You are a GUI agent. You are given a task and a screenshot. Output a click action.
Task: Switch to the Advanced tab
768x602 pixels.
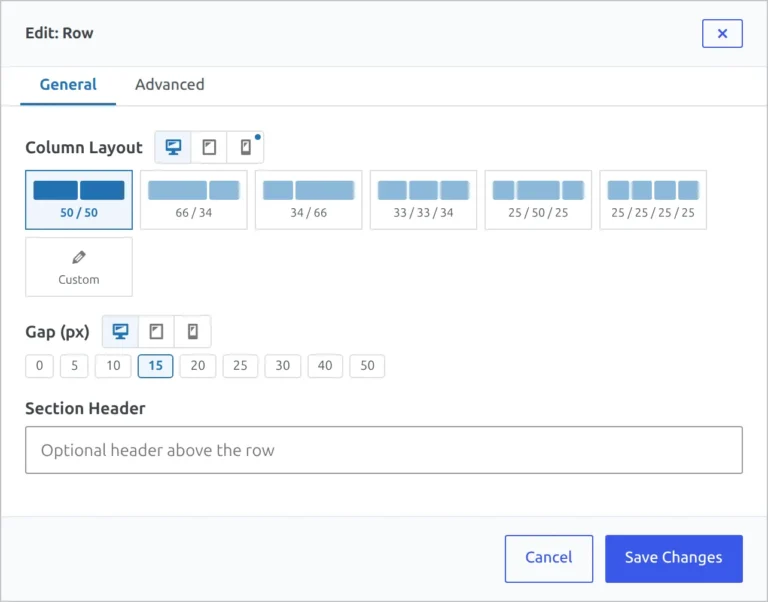tap(169, 84)
